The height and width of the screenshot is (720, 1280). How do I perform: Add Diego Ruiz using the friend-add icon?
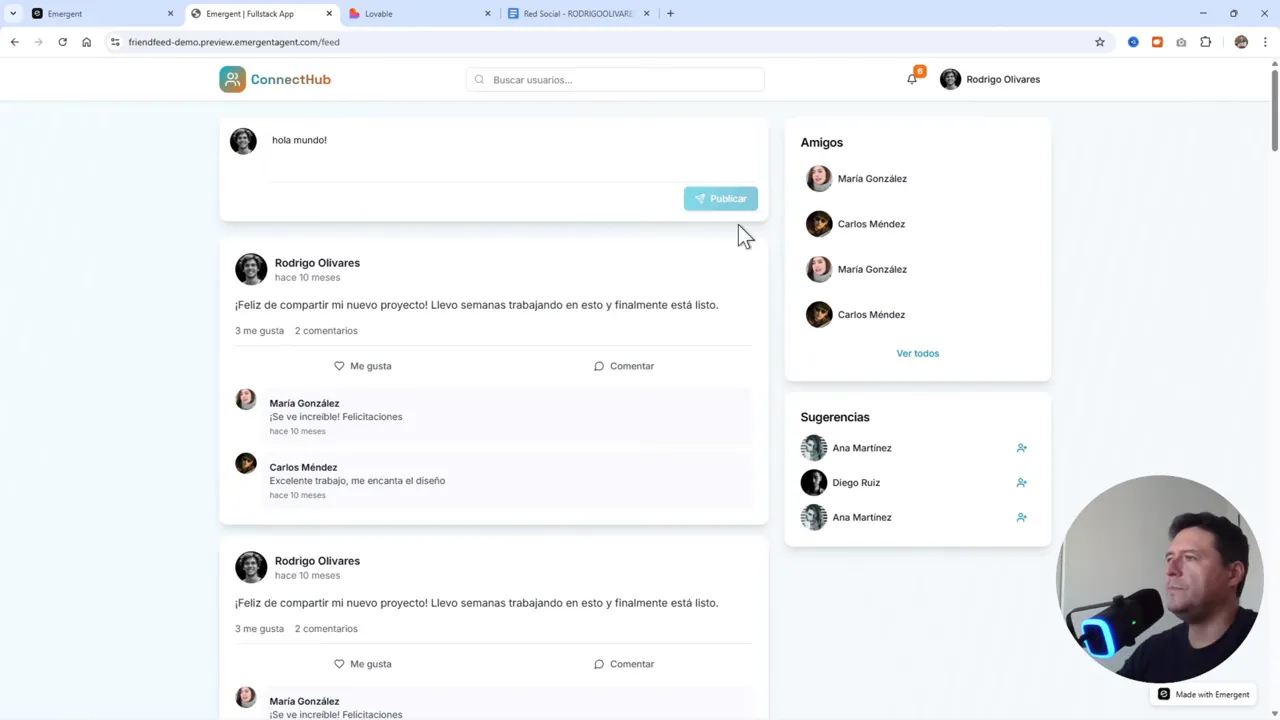(x=1021, y=482)
